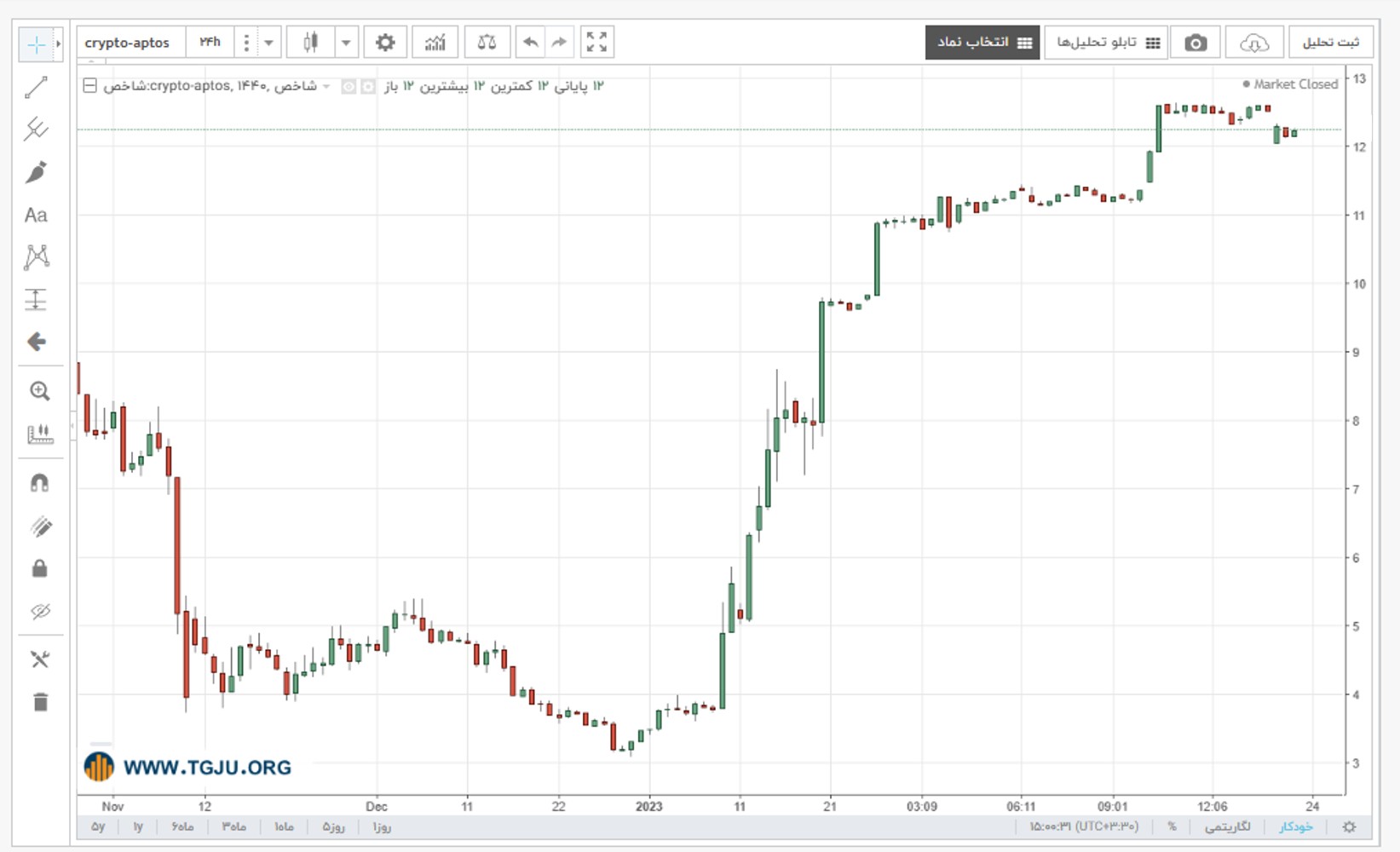
Task: Click the compare scales icon
Action: point(487,42)
